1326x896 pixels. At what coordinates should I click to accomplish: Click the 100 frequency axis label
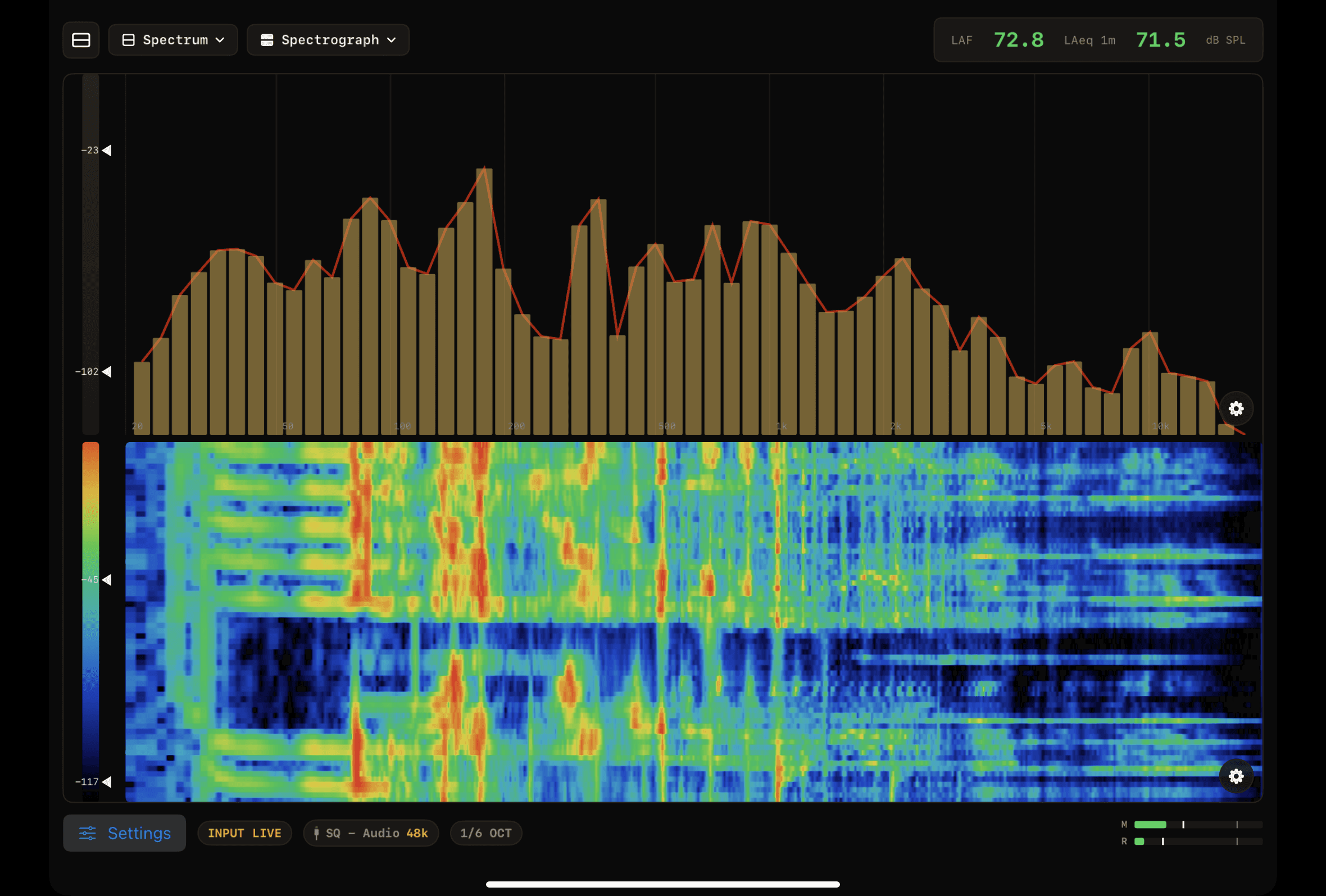(402, 426)
